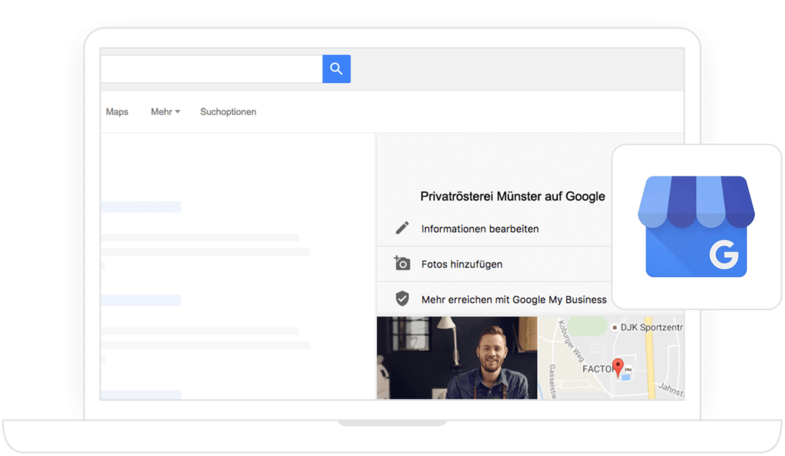Viewport: 785px width, 456px height.
Task: Click the shield checkmark icon
Action: tap(402, 299)
